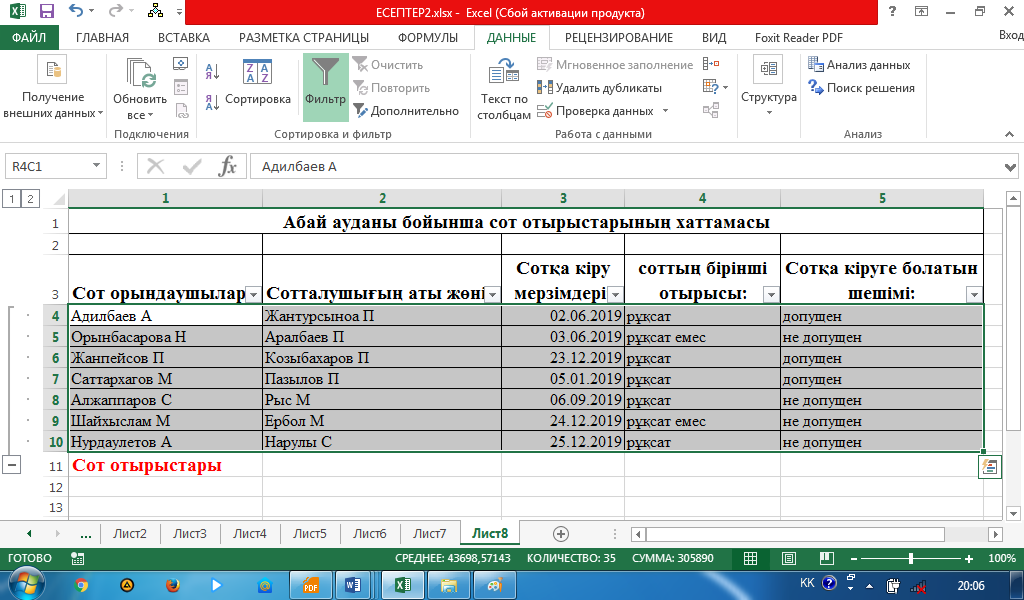1024x600 pixels.
Task: Show outline level 2
Action: pyautogui.click(x=30, y=198)
